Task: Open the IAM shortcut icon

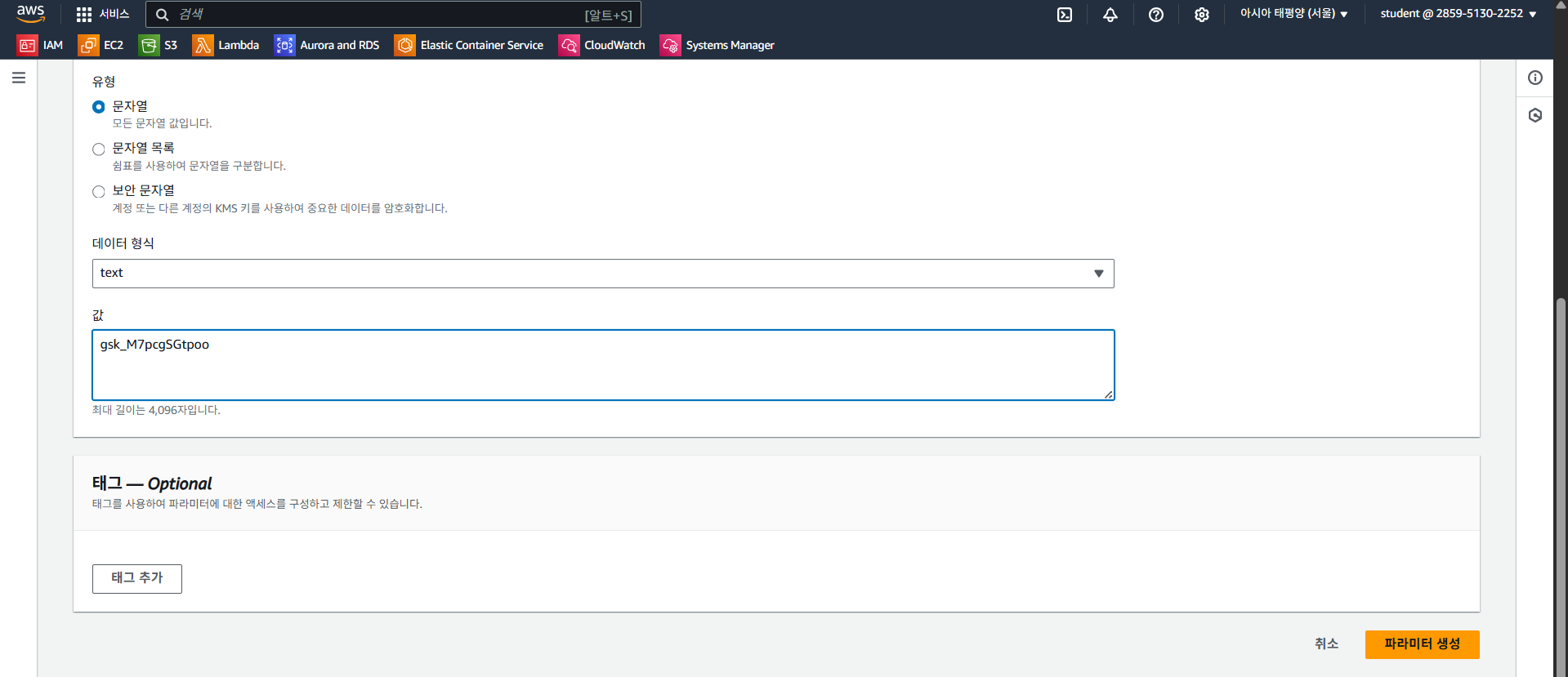Action: click(x=27, y=45)
